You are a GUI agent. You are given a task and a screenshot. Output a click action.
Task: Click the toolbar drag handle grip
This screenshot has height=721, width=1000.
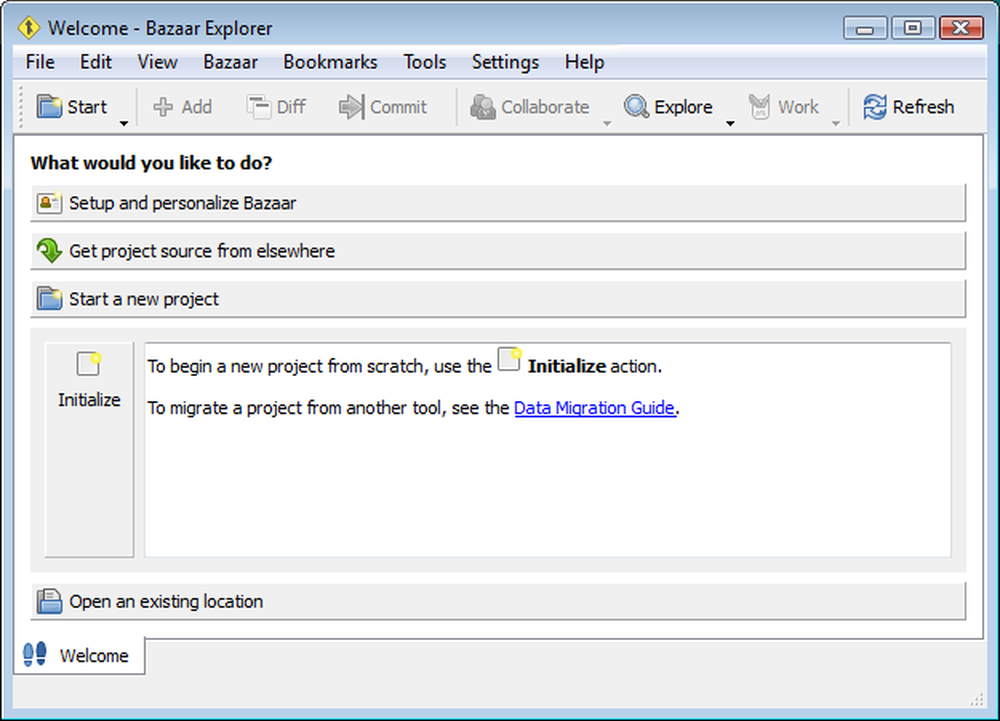pos(20,106)
